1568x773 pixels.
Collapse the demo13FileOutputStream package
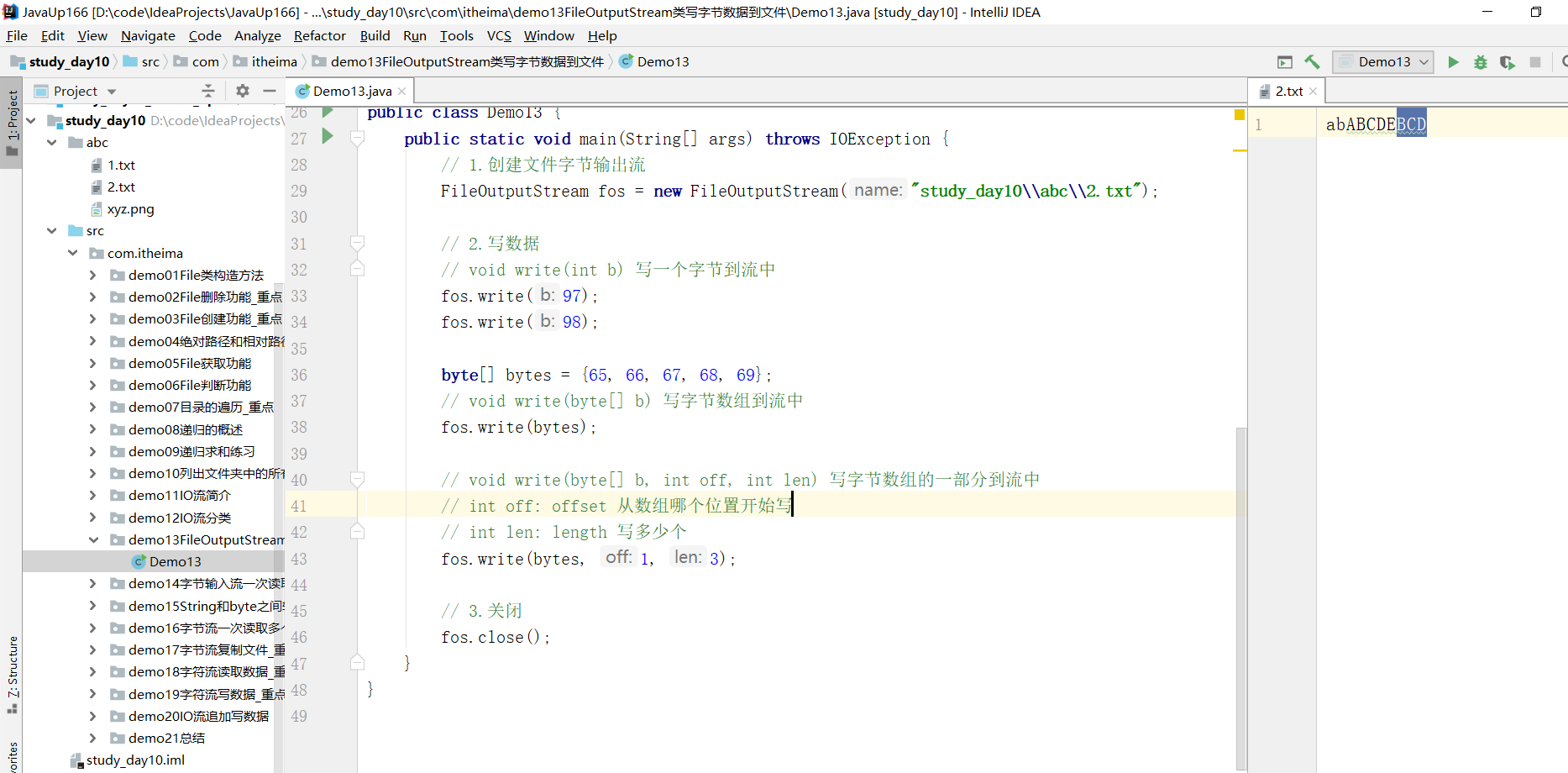pos(93,539)
